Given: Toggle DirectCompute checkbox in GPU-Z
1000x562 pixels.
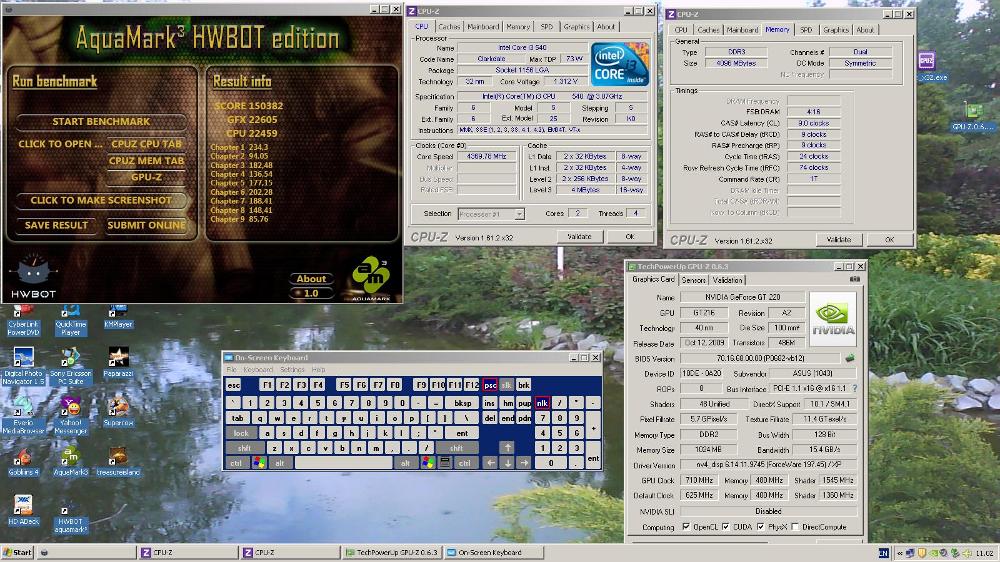Looking at the screenshot, I should coord(795,527).
